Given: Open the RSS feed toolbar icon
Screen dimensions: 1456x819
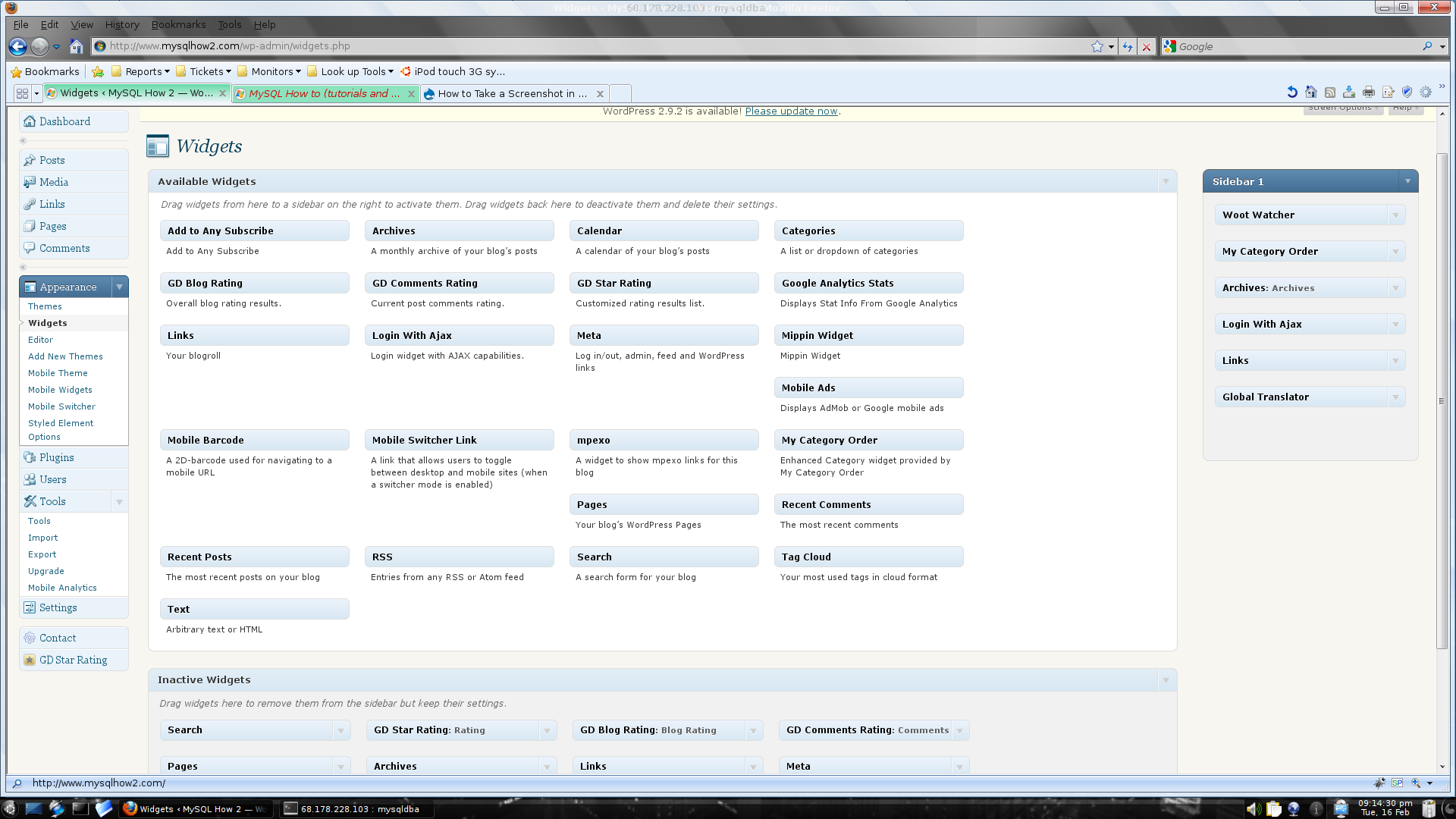Looking at the screenshot, I should click(1330, 93).
